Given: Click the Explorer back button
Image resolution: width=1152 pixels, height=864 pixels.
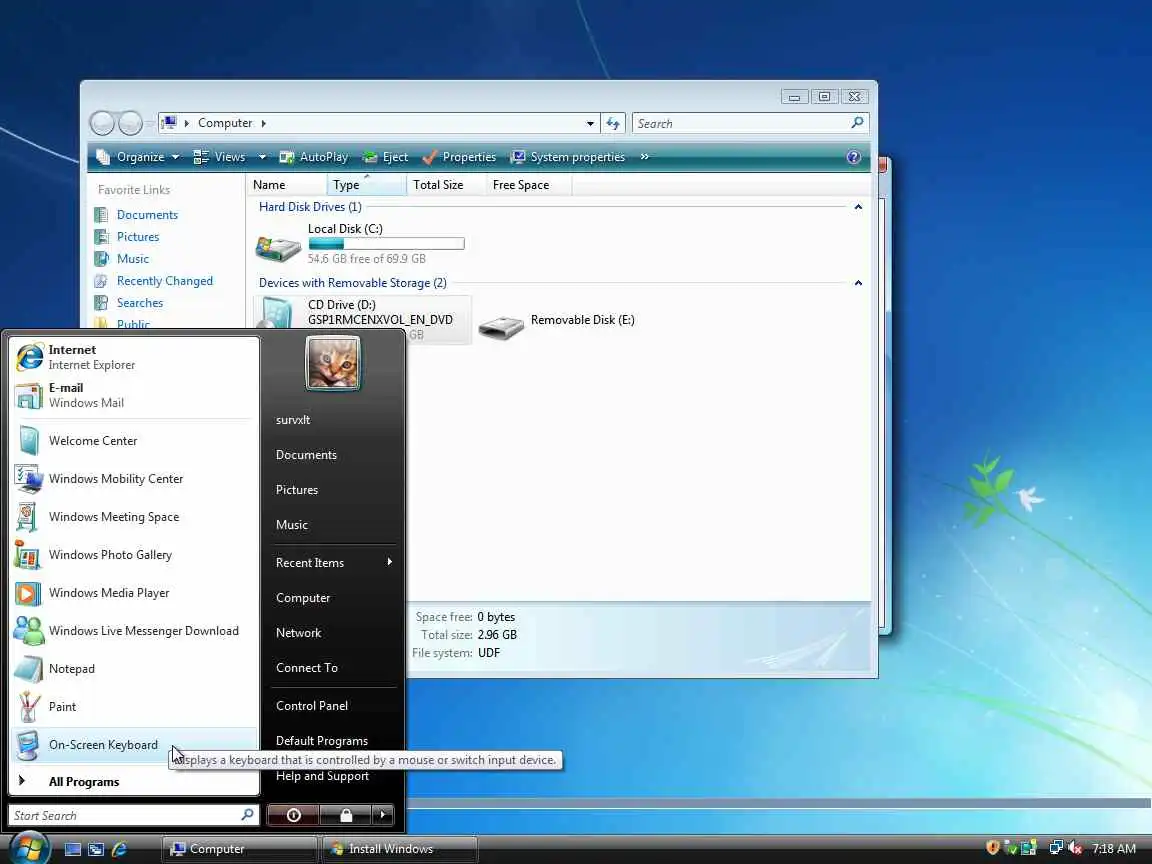Looking at the screenshot, I should pos(102,123).
